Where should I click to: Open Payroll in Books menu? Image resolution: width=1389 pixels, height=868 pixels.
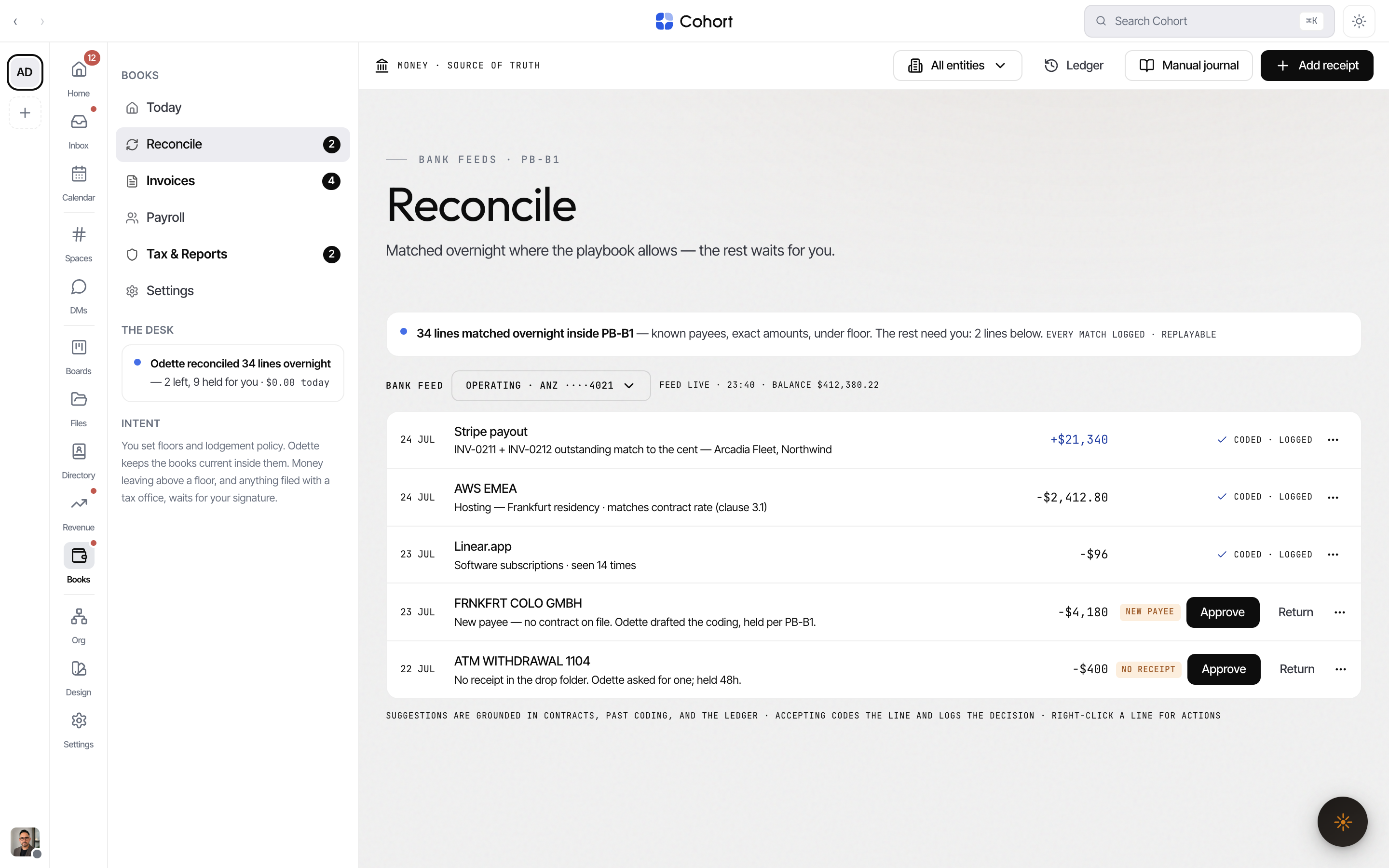(232, 217)
